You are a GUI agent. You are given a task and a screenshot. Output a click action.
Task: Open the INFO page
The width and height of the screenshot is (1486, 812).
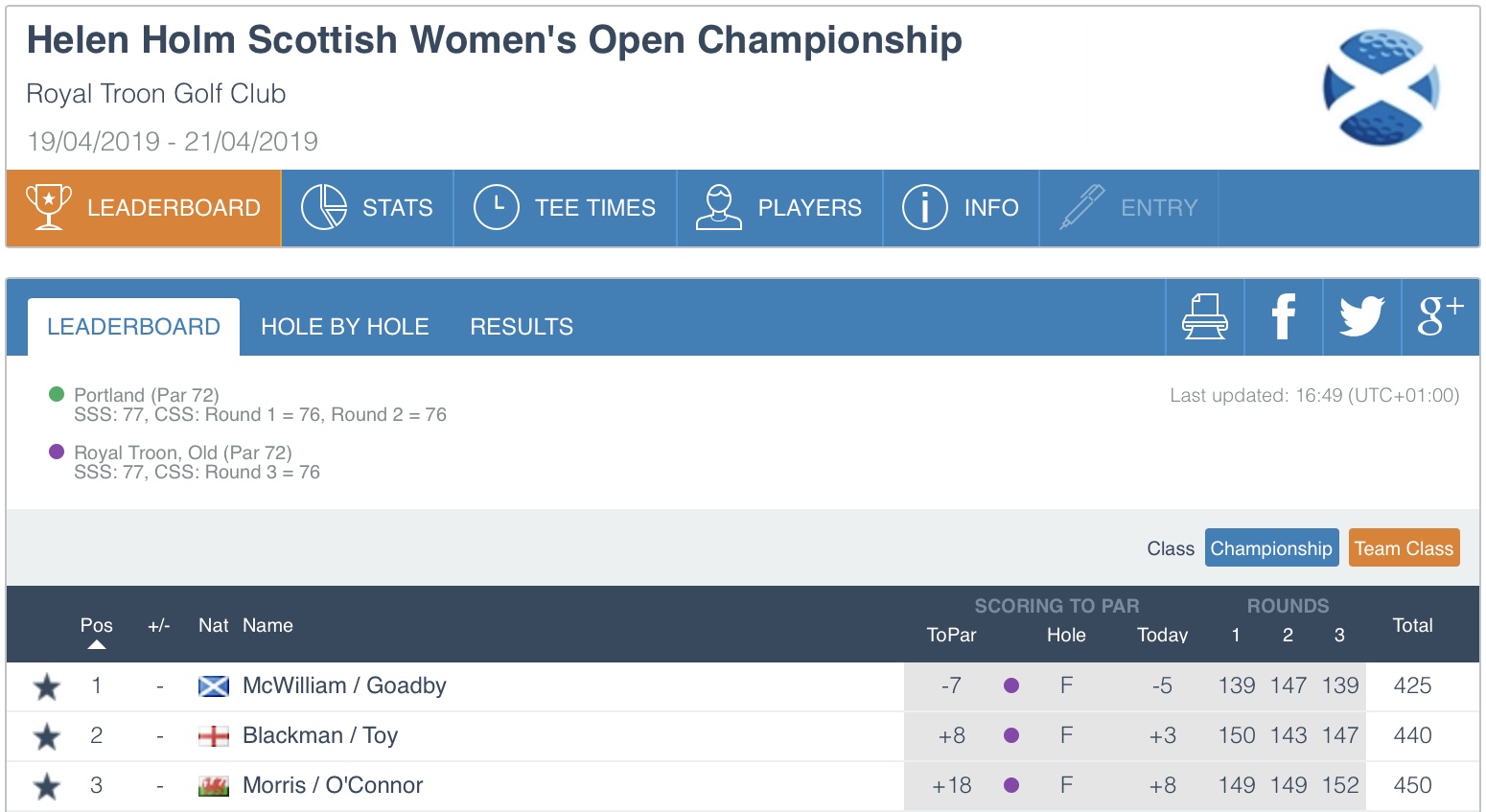click(961, 208)
